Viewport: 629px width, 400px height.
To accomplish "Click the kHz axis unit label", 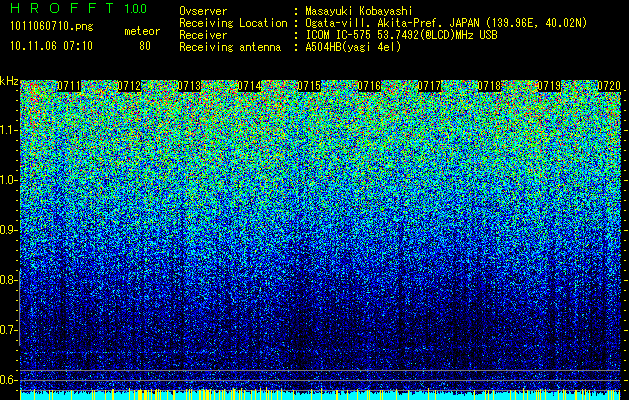I will coord(9,81).
